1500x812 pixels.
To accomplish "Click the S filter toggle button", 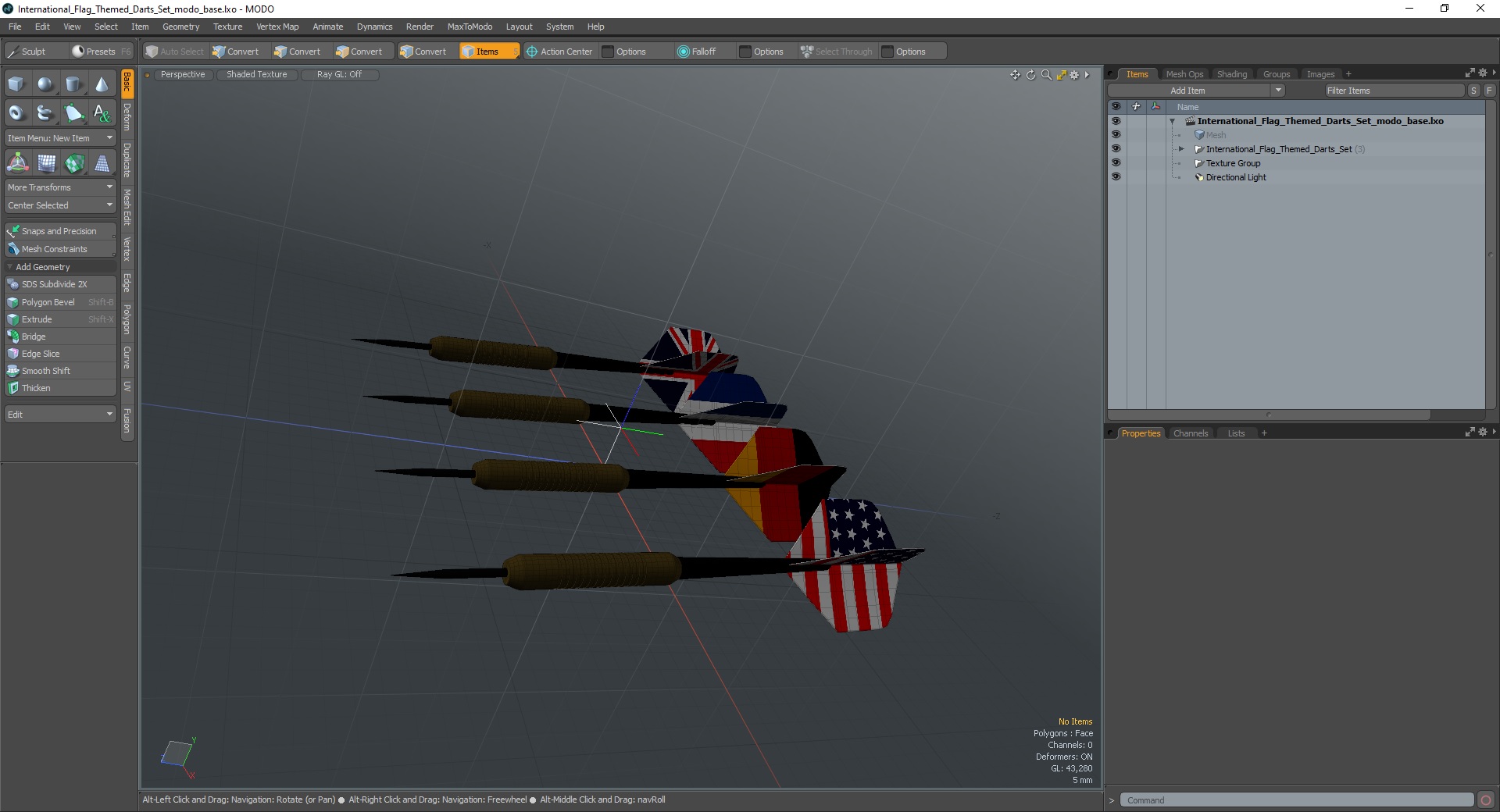I will [1474, 91].
